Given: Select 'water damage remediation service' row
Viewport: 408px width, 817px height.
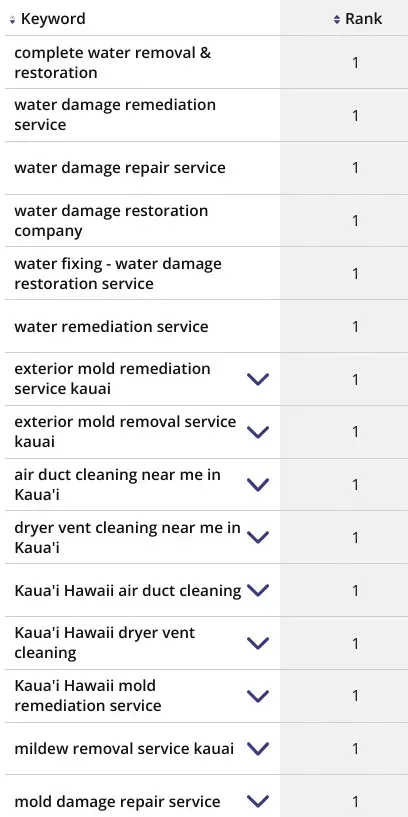Looking at the screenshot, I should click(x=206, y=115).
